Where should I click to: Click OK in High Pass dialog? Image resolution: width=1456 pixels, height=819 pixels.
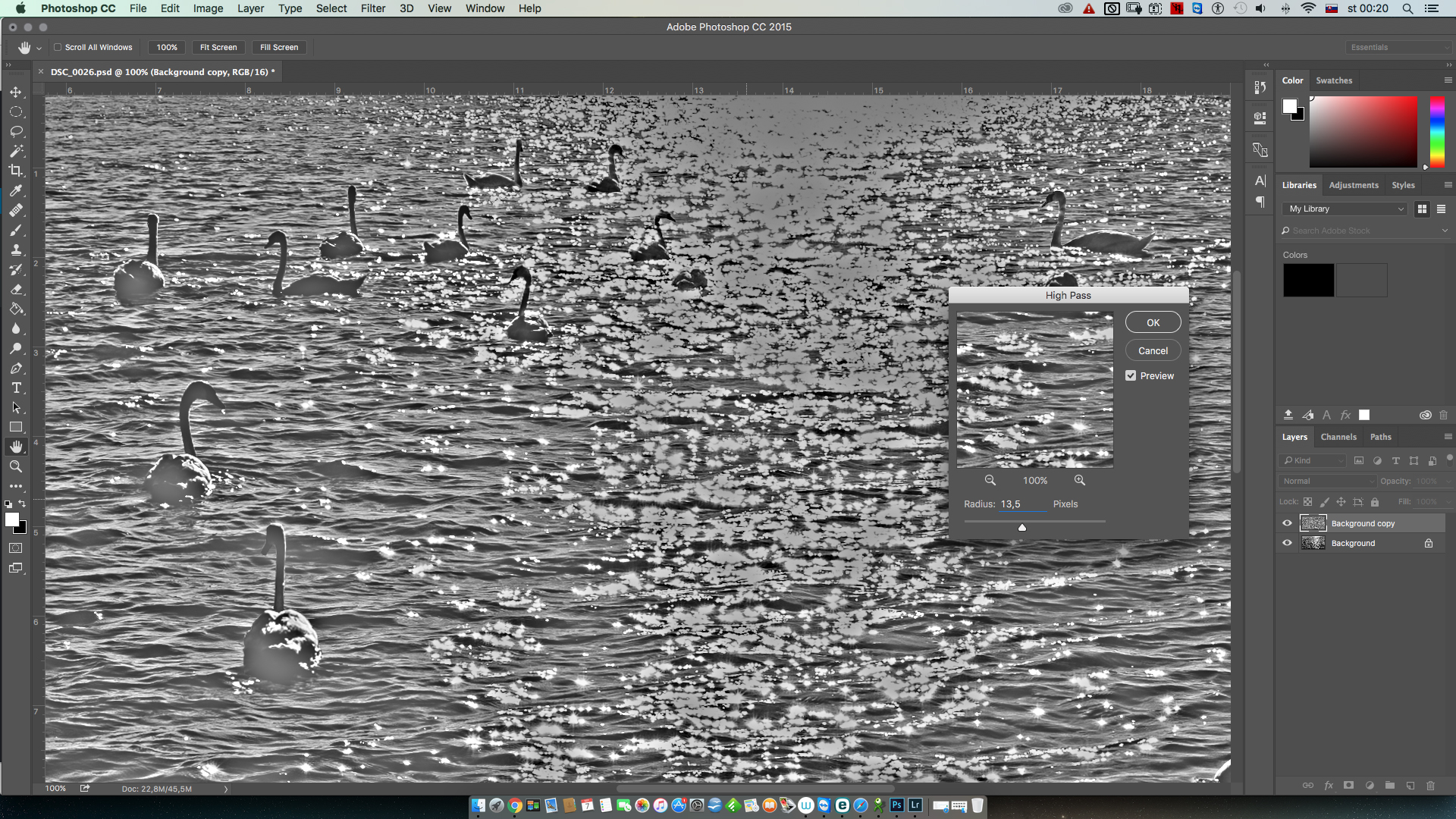point(1153,322)
